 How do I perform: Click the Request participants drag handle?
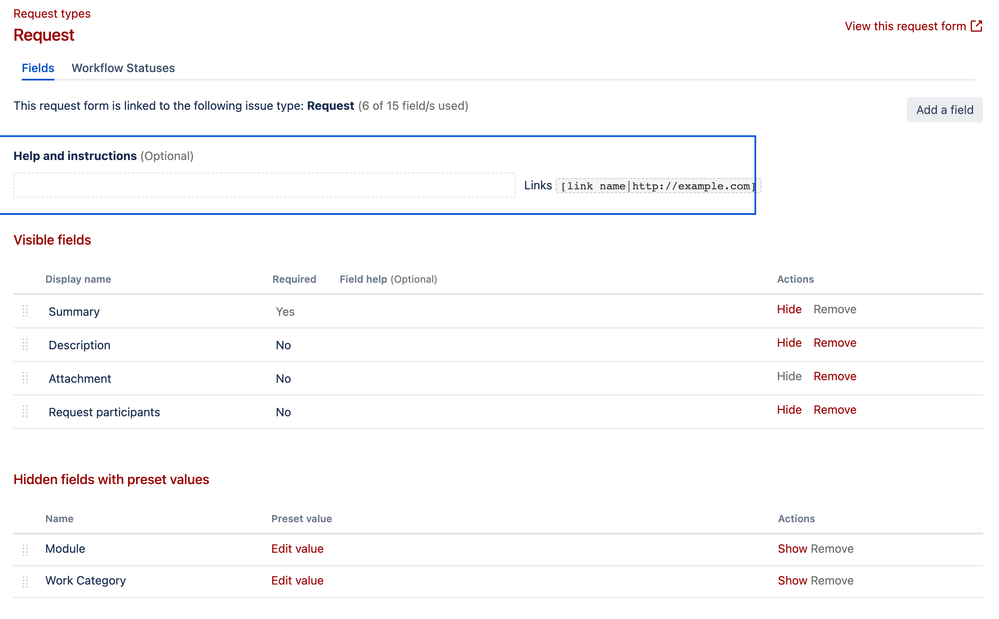tap(25, 411)
